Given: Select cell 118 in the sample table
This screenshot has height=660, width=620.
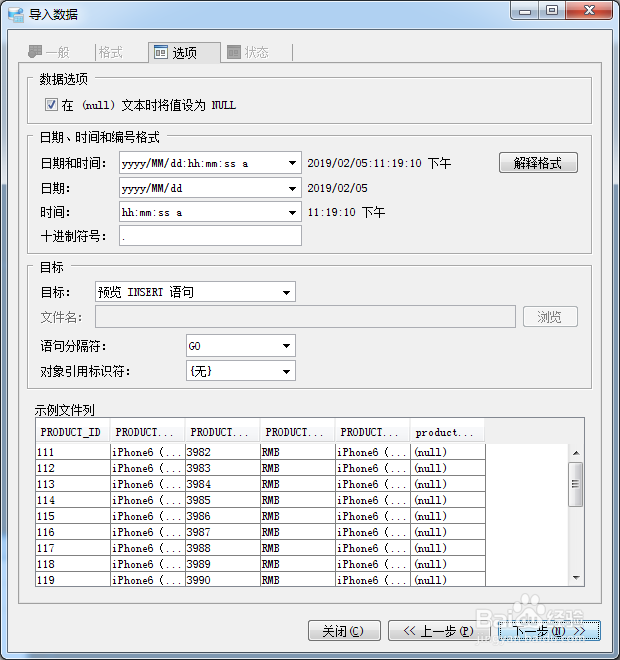Looking at the screenshot, I should pos(73,564).
